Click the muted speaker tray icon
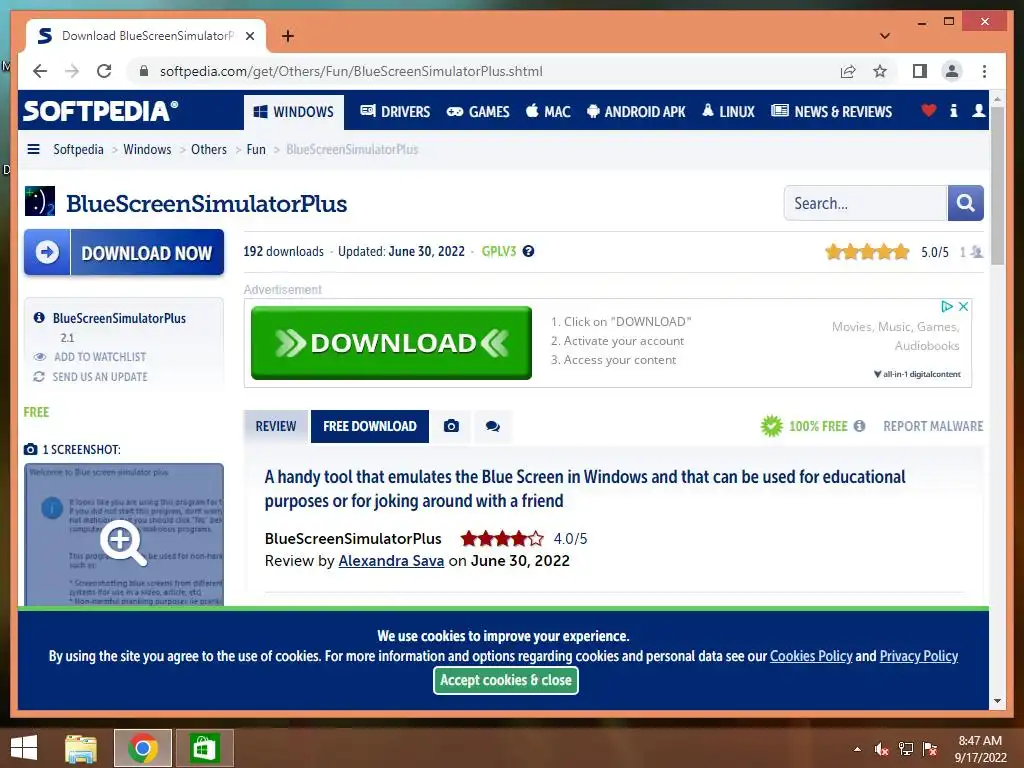1024x768 pixels. pyautogui.click(x=882, y=749)
